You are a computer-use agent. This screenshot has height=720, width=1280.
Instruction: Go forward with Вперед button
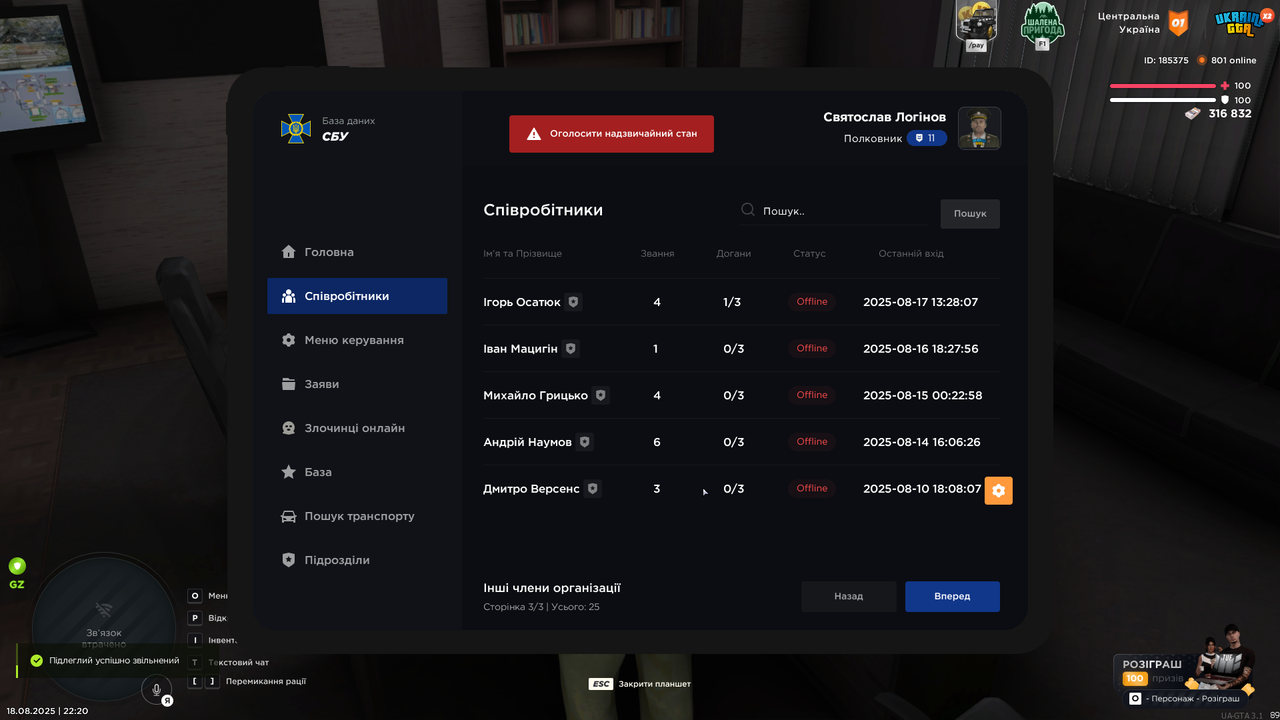click(952, 596)
